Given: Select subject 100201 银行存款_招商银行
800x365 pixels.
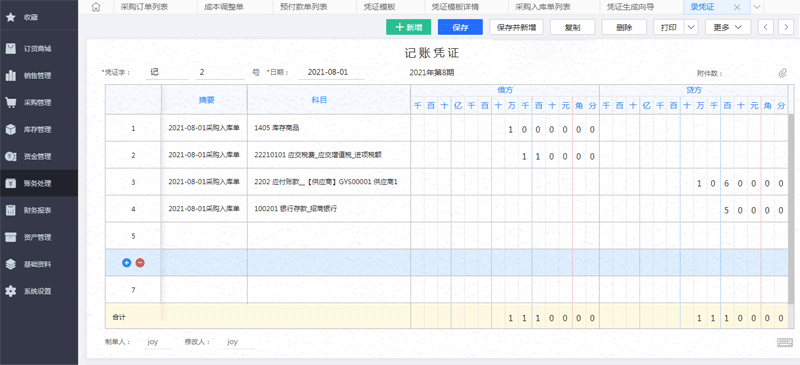Looking at the screenshot, I should point(329,209).
